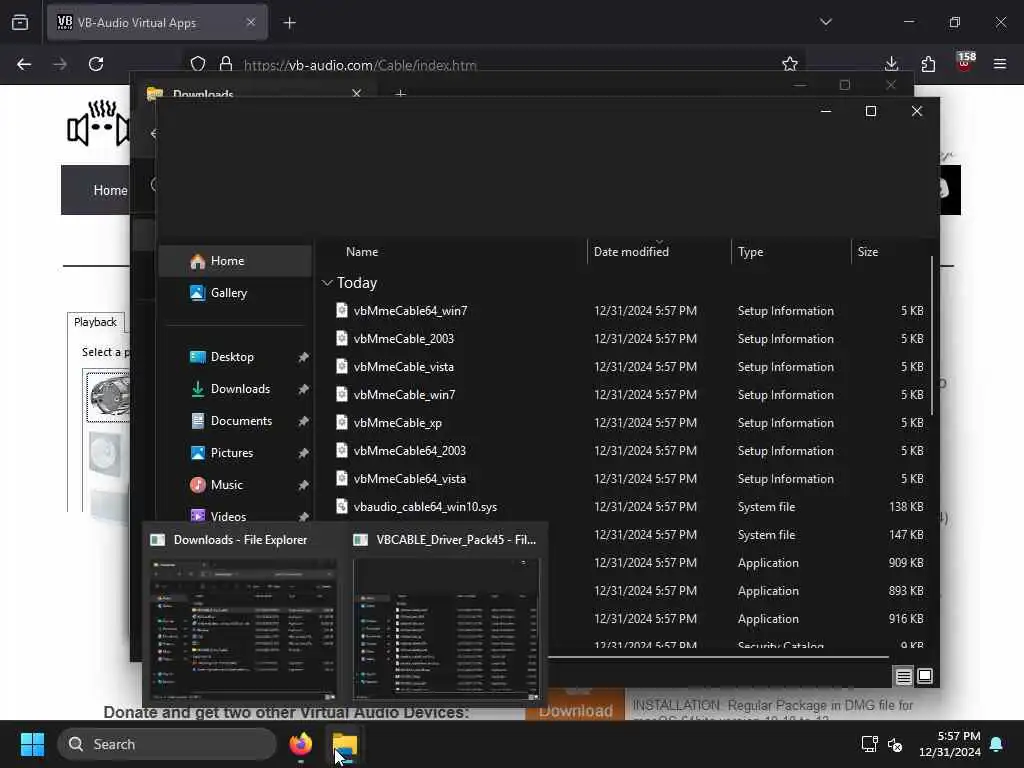The width and height of the screenshot is (1024, 768).
Task: Close the Downloads tab in background Explorer
Action: pos(357,93)
